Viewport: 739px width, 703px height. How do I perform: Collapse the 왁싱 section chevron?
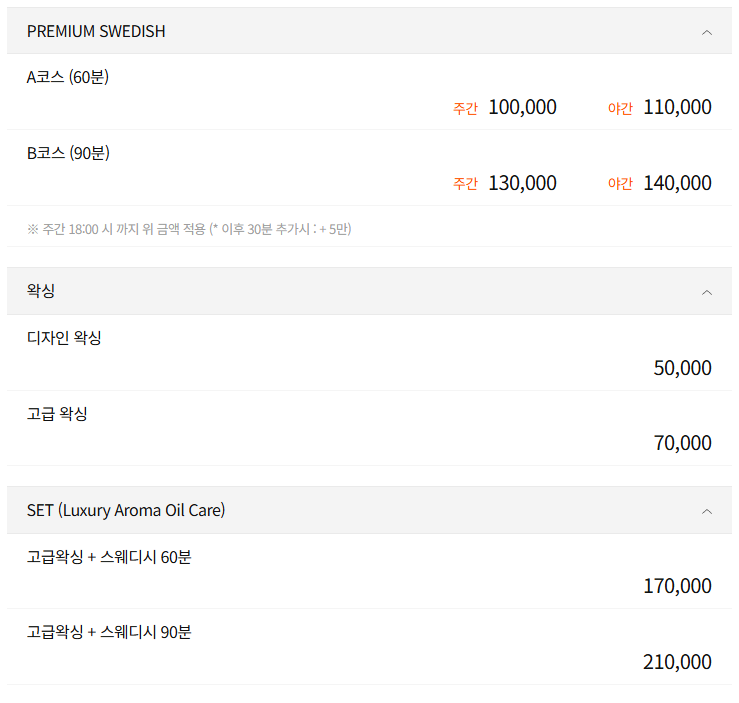707,292
